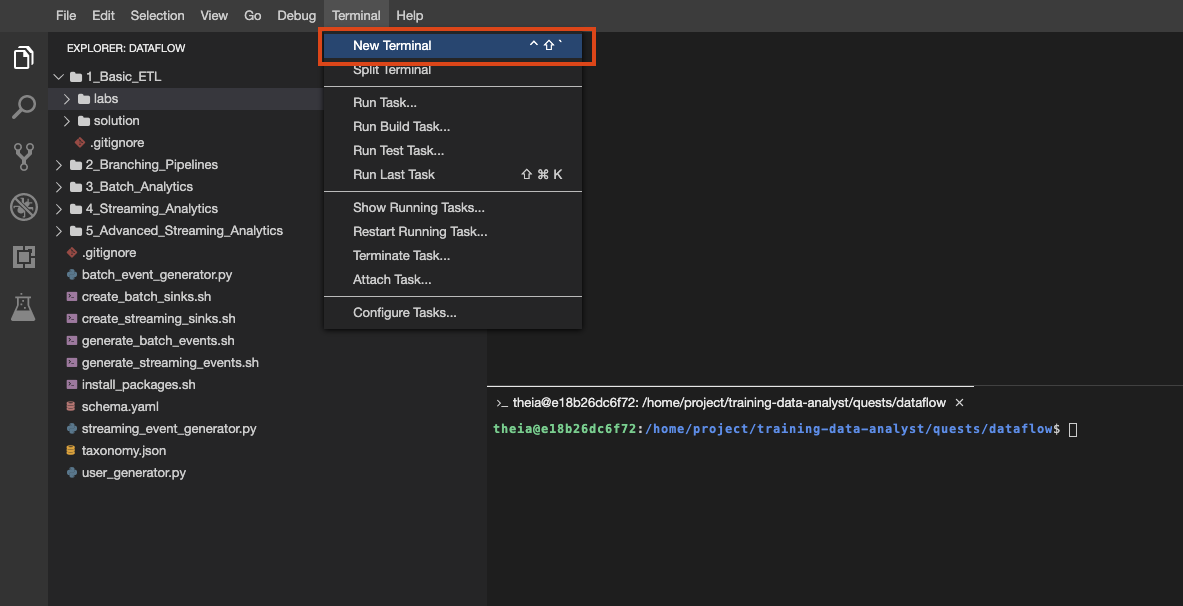Open schema.yaml file in explorer
This screenshot has width=1183, height=606.
[119, 407]
